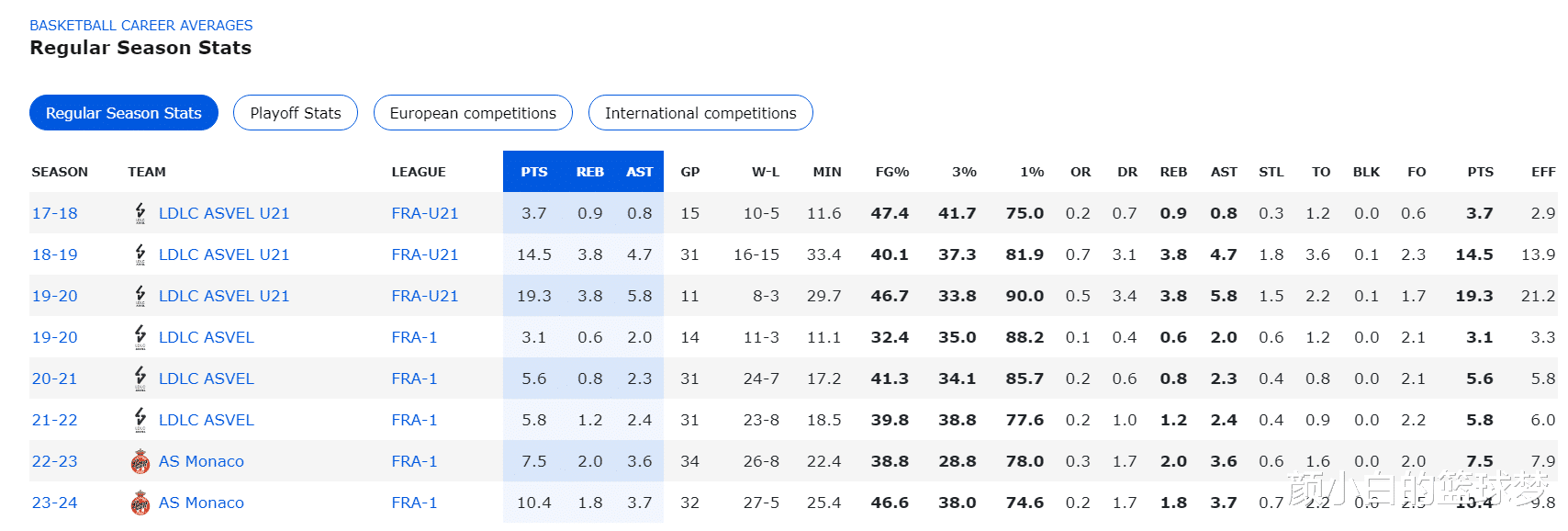Switch to the Playoff Stats tab

click(295, 113)
